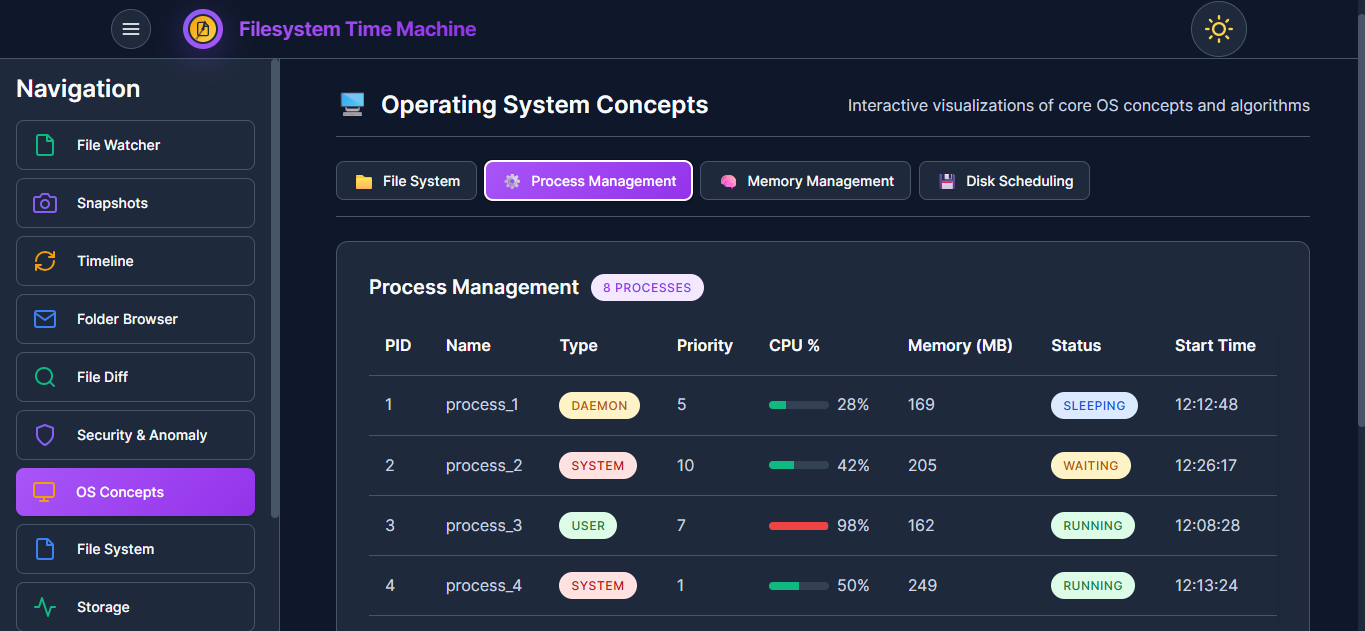1365x631 pixels.
Task: Select the File System document icon in sidebar
Action: pos(43,548)
